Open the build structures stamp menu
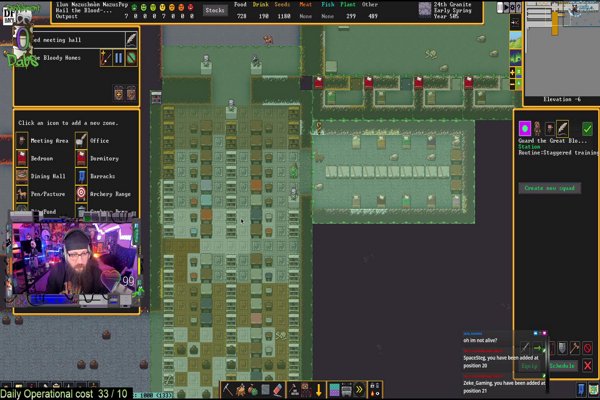The width and height of the screenshot is (600, 400). coord(293,390)
